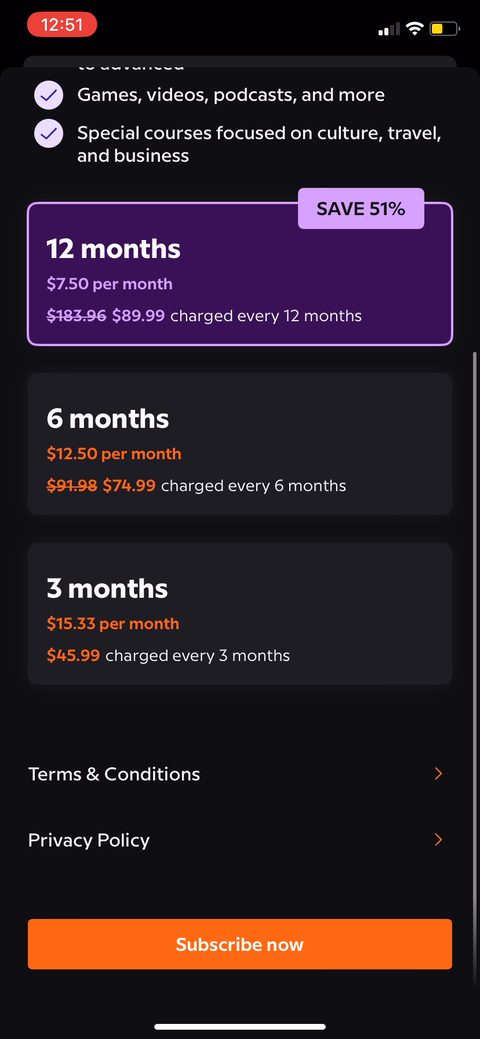Tap the SAVE 51% badge
The image size is (480, 1039).
click(x=361, y=209)
